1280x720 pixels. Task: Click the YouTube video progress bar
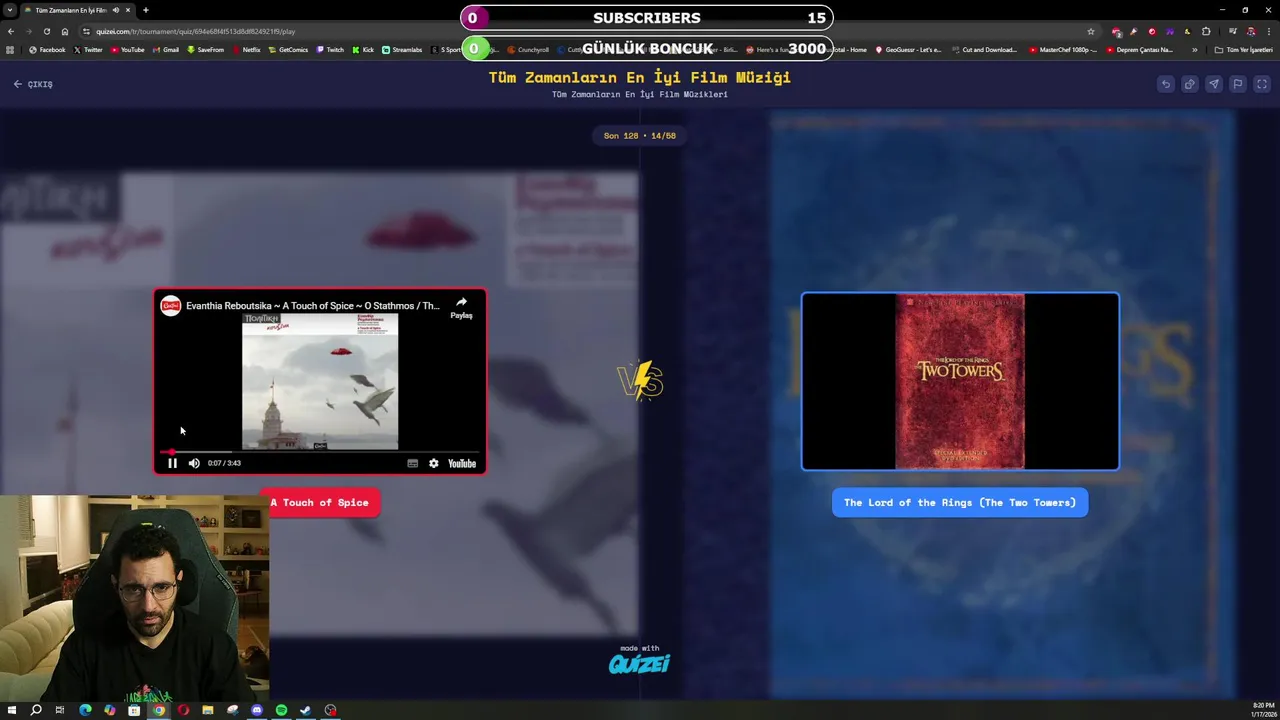(x=320, y=452)
